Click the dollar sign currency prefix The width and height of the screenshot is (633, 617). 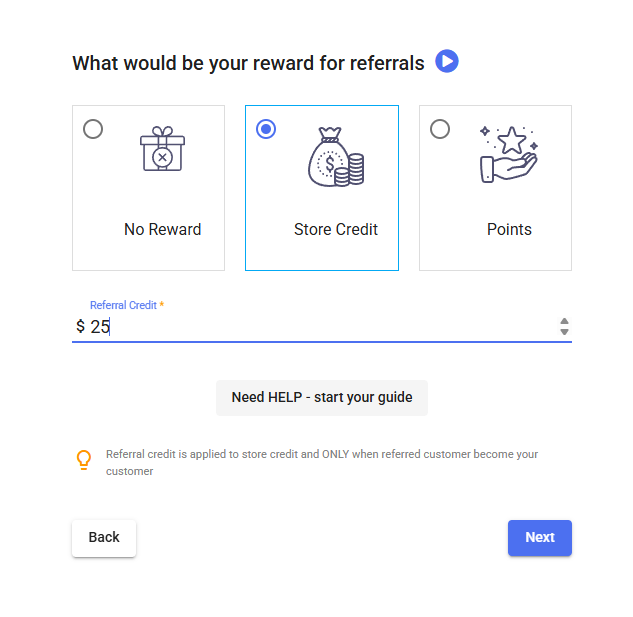(x=80, y=327)
